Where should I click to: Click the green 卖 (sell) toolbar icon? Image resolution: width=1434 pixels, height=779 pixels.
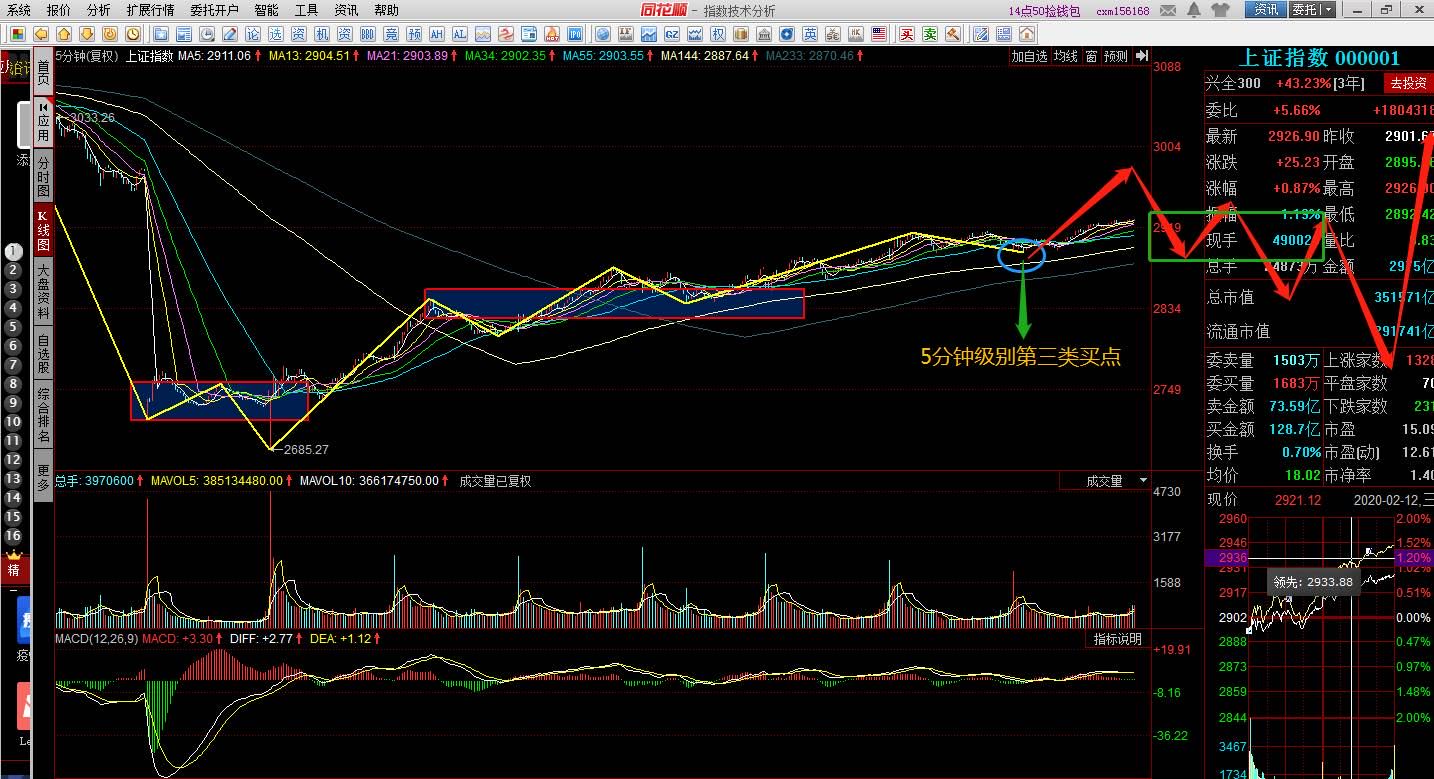pyautogui.click(x=930, y=35)
